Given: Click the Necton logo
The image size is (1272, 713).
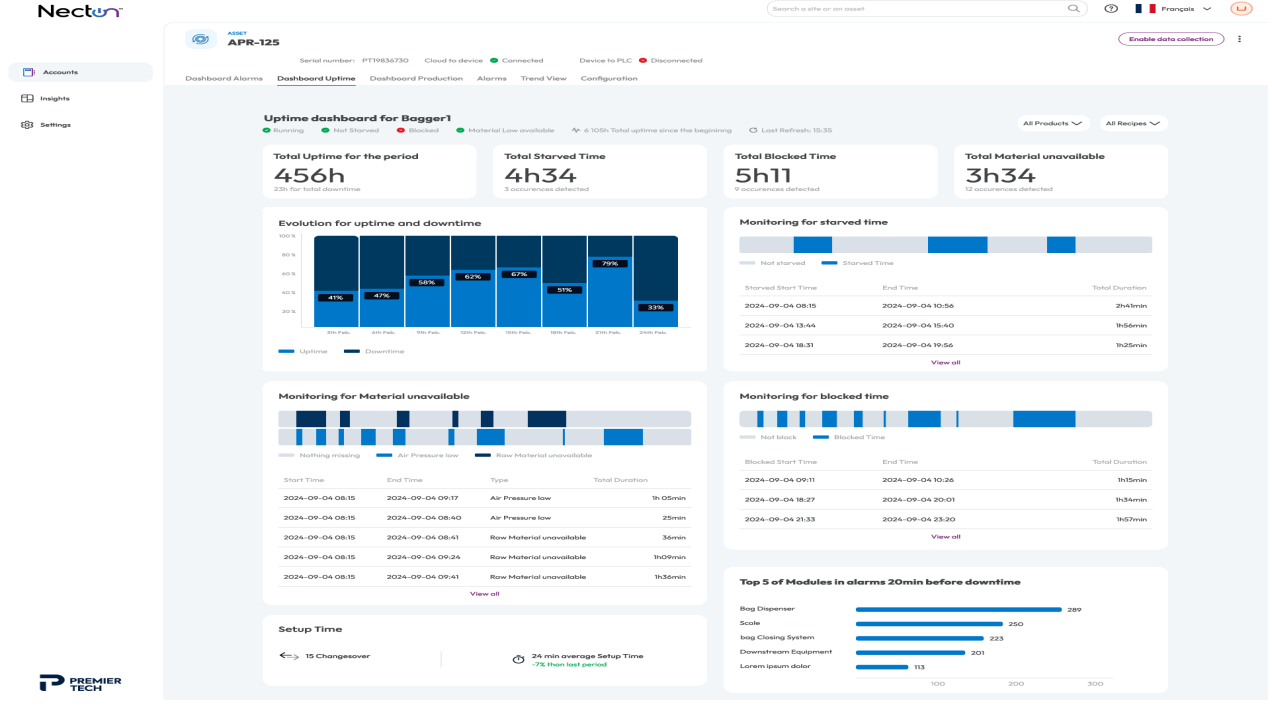Looking at the screenshot, I should (x=80, y=11).
